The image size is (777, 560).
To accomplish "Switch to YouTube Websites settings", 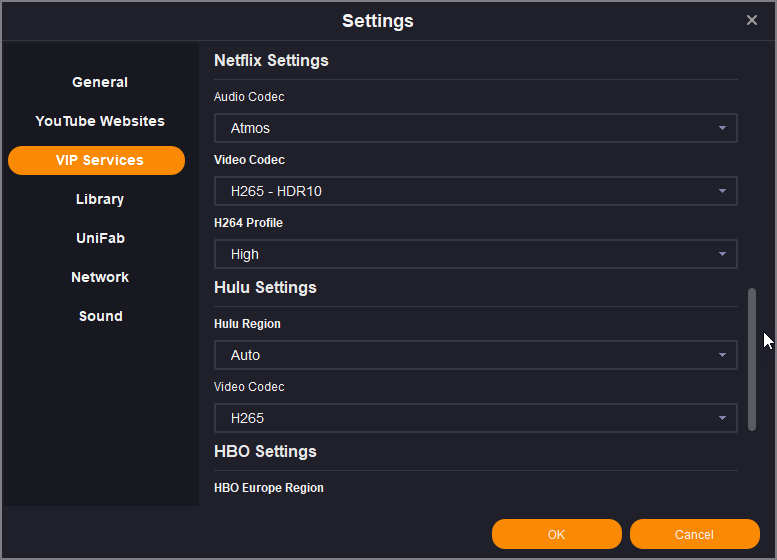I will 100,121.
